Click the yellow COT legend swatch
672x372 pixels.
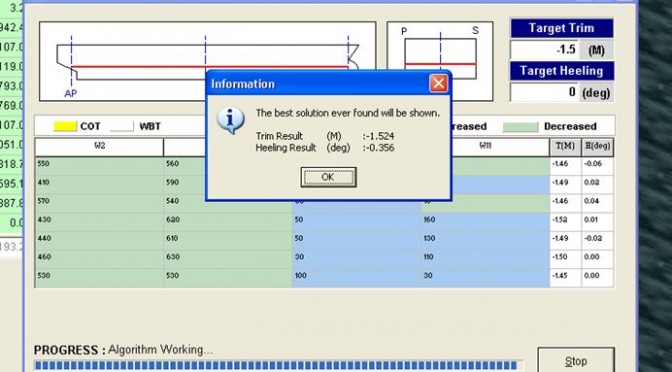click(65, 126)
